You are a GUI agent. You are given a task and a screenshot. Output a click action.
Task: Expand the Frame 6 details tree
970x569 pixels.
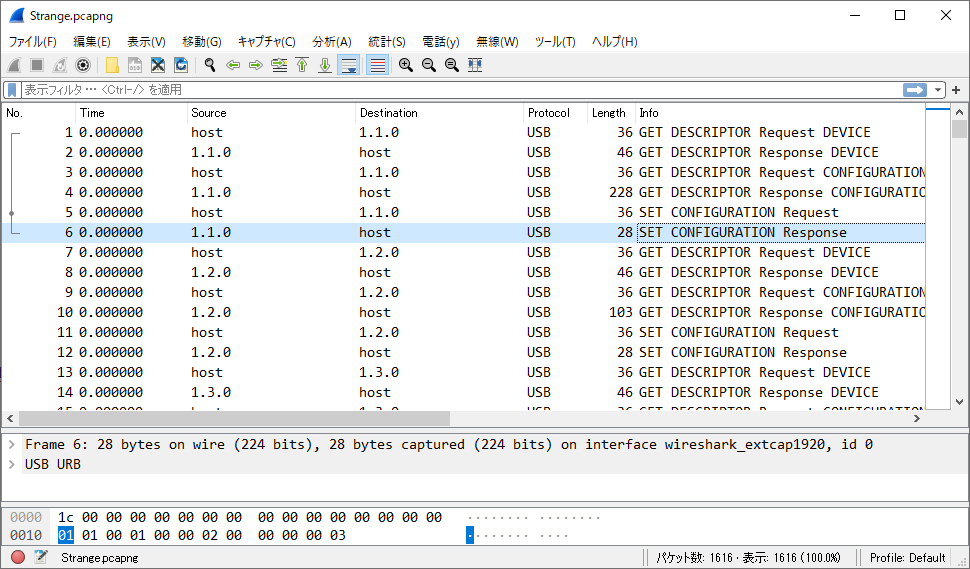coord(12,445)
